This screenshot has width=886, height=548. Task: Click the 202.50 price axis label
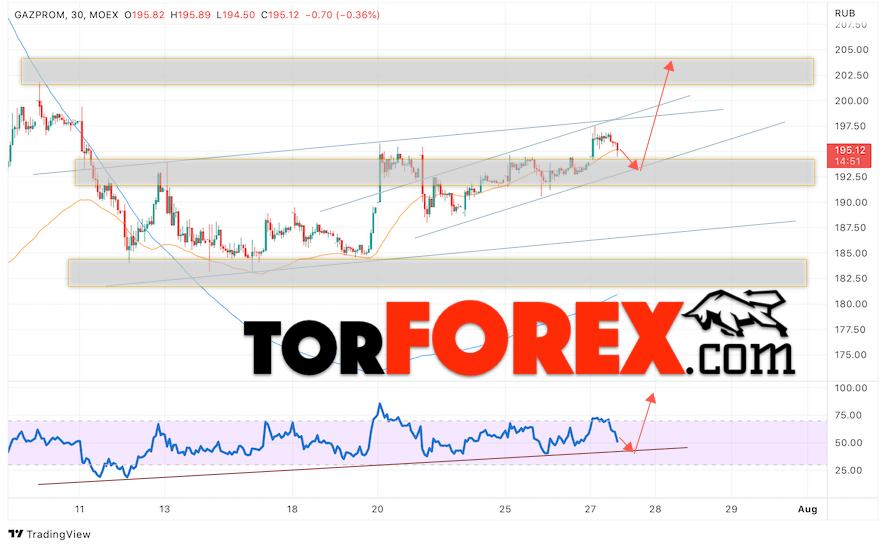[851, 75]
